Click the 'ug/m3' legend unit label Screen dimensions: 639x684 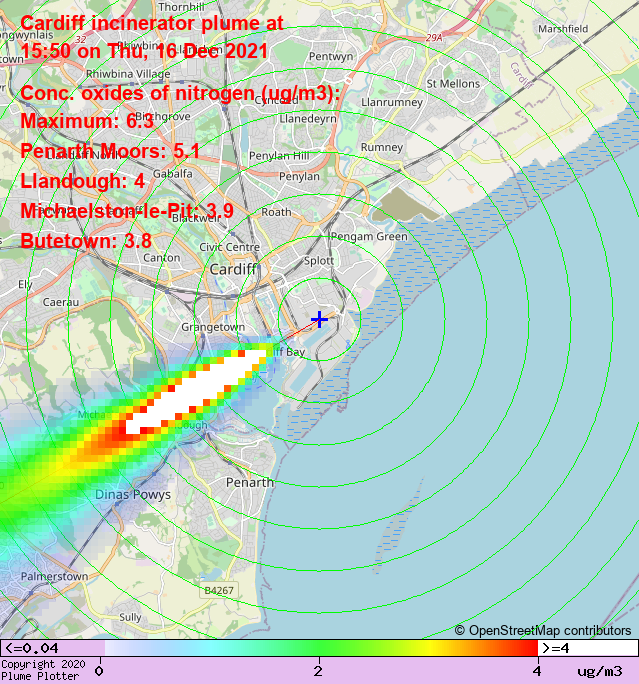(x=600, y=671)
